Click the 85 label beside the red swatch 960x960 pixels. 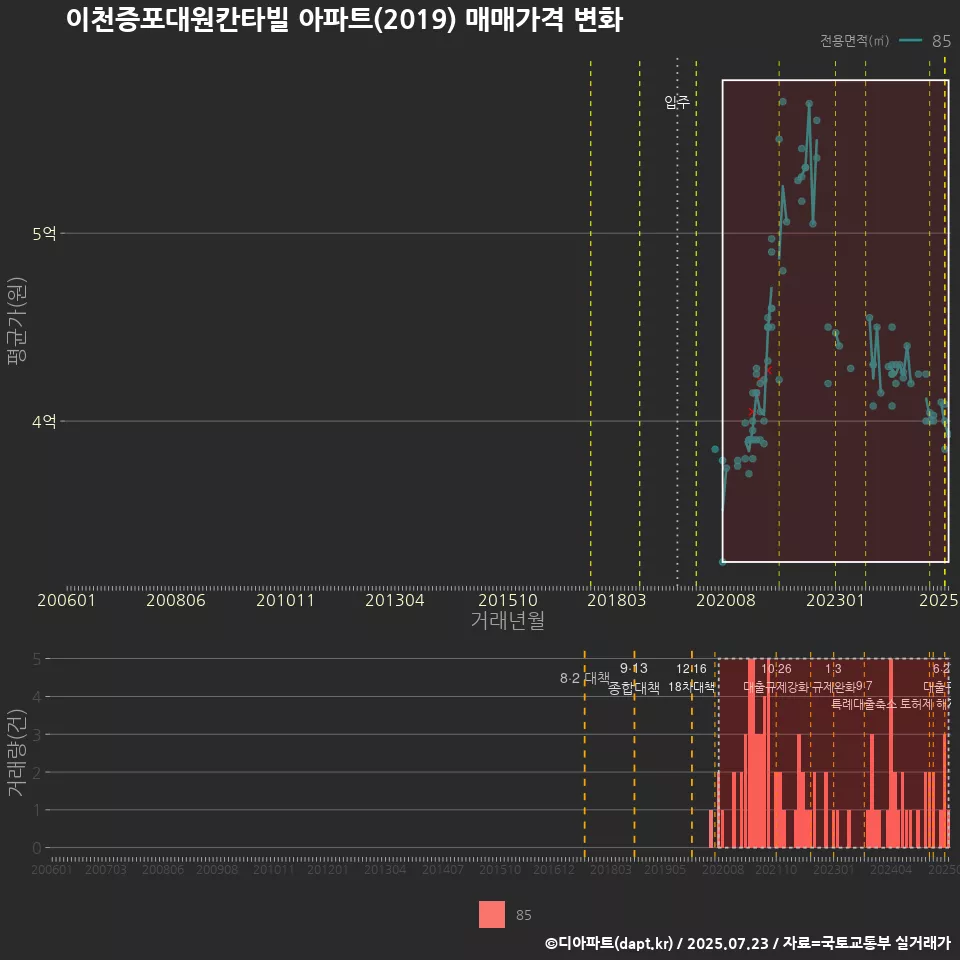point(523,915)
